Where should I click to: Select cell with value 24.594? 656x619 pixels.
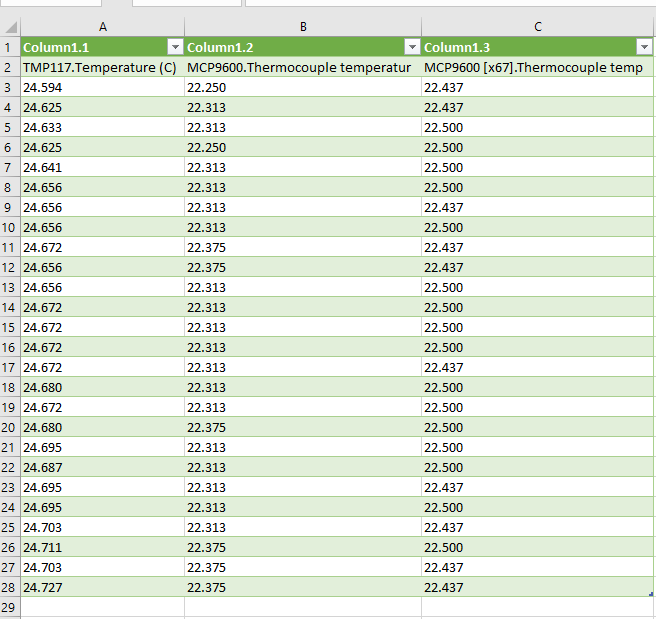[102, 87]
